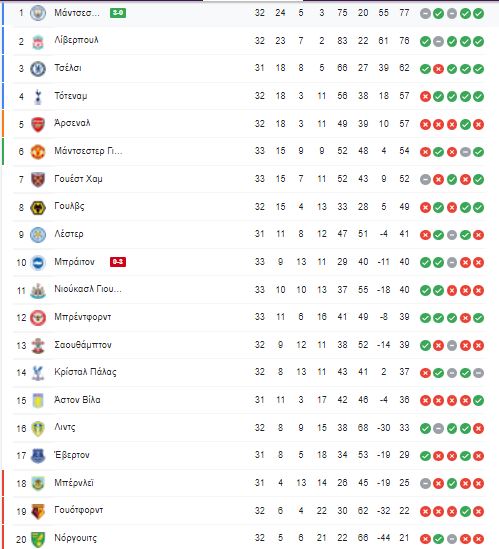Click the Wolves wolf-head logo
The height and width of the screenshot is (549, 499).
click(x=37, y=208)
